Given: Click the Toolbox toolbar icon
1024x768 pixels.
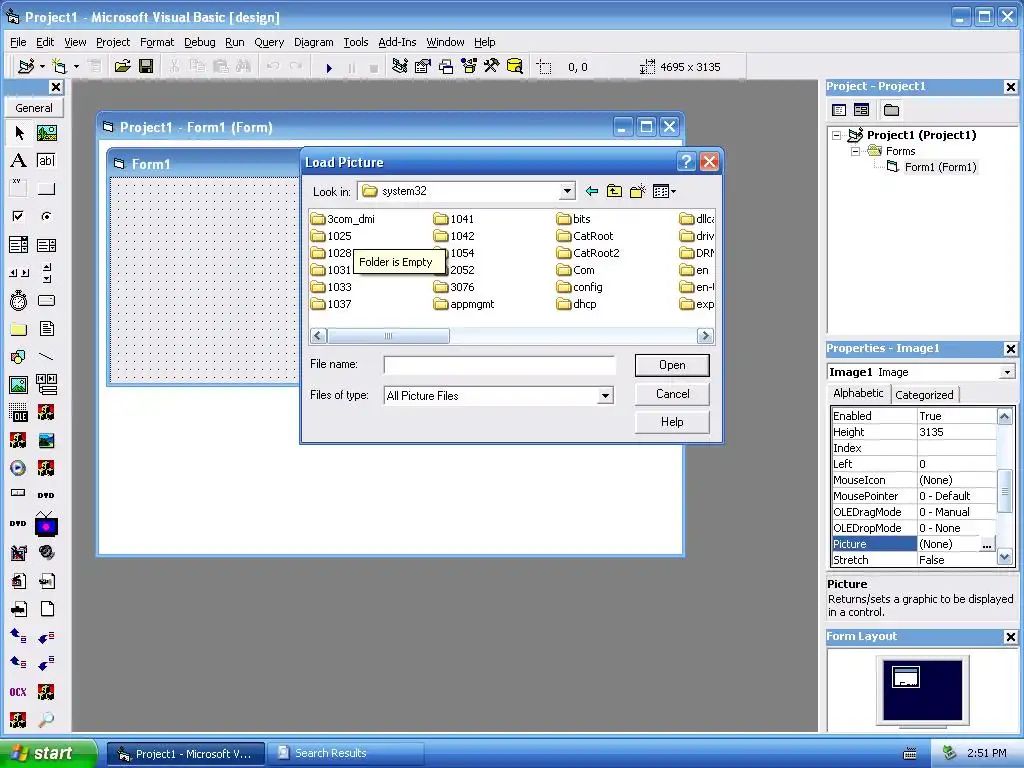Looking at the screenshot, I should tap(491, 66).
